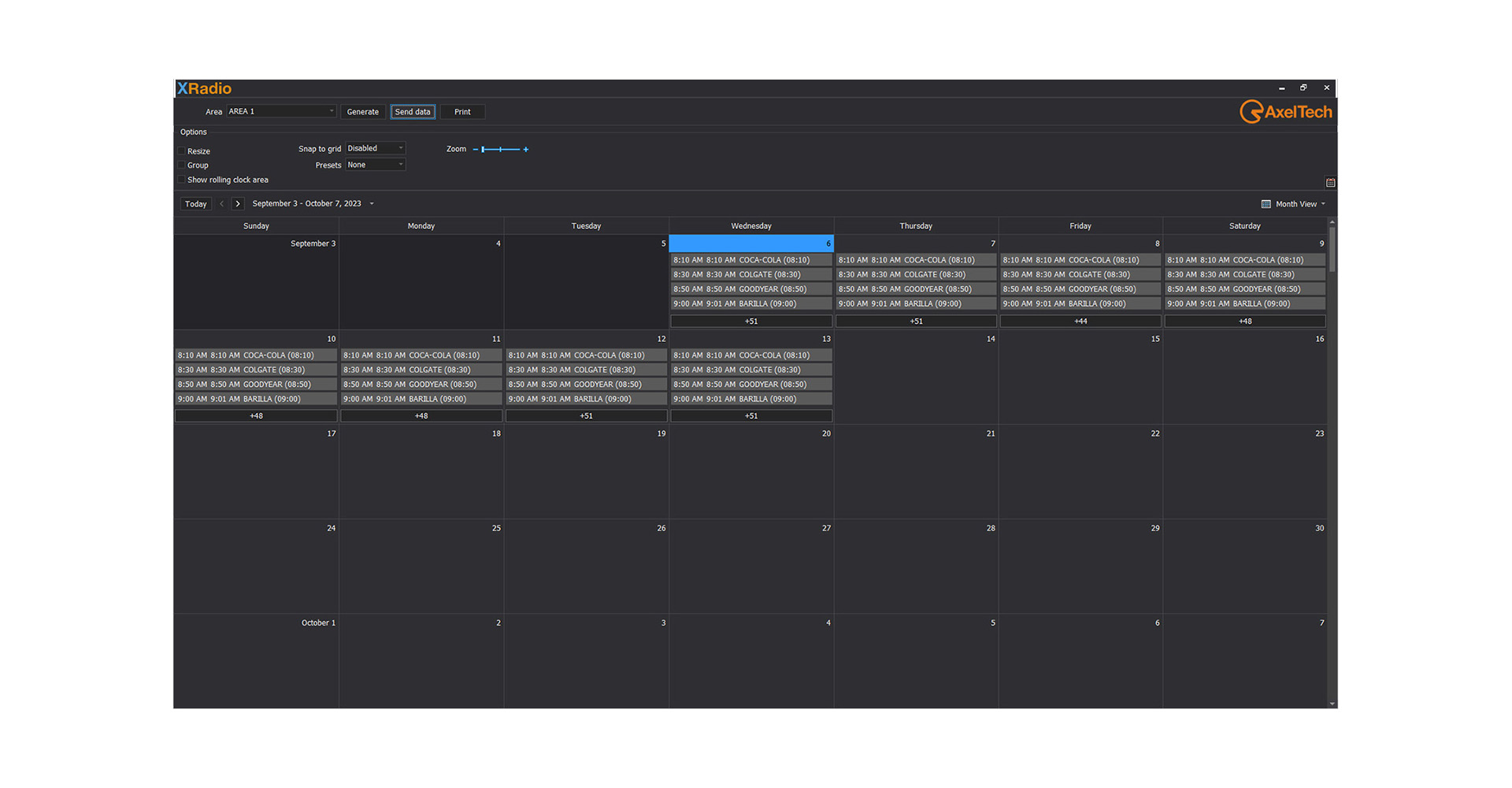Go to next date range arrow

click(x=238, y=204)
